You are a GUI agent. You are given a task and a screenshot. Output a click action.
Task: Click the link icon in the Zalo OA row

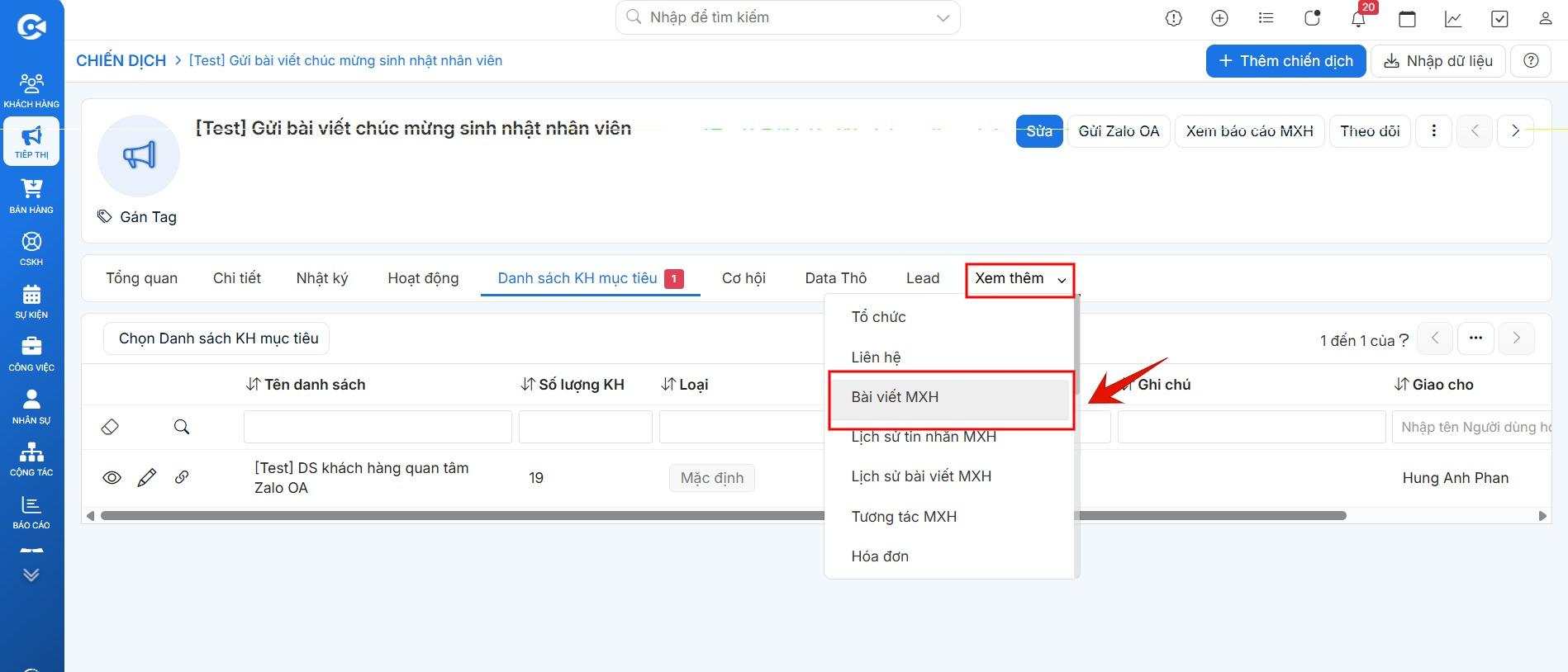click(182, 477)
